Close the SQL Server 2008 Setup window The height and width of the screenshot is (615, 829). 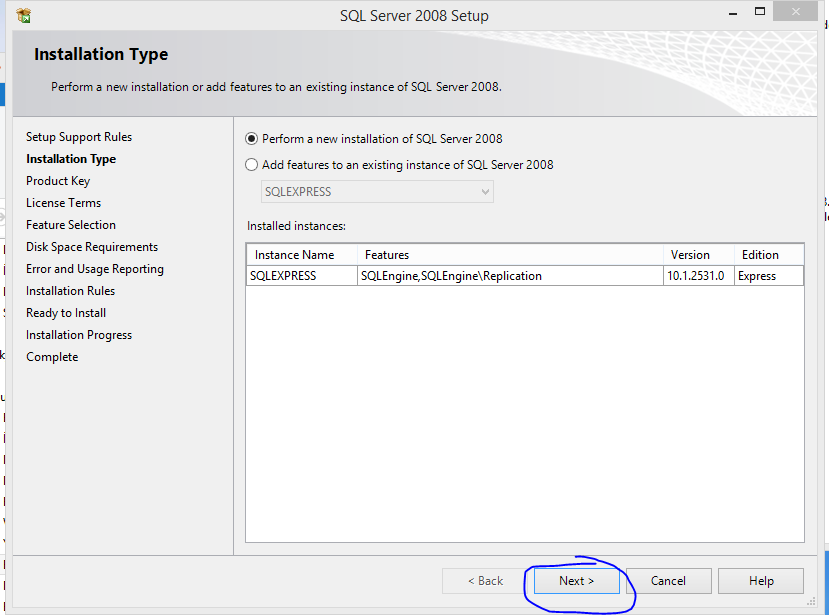795,12
